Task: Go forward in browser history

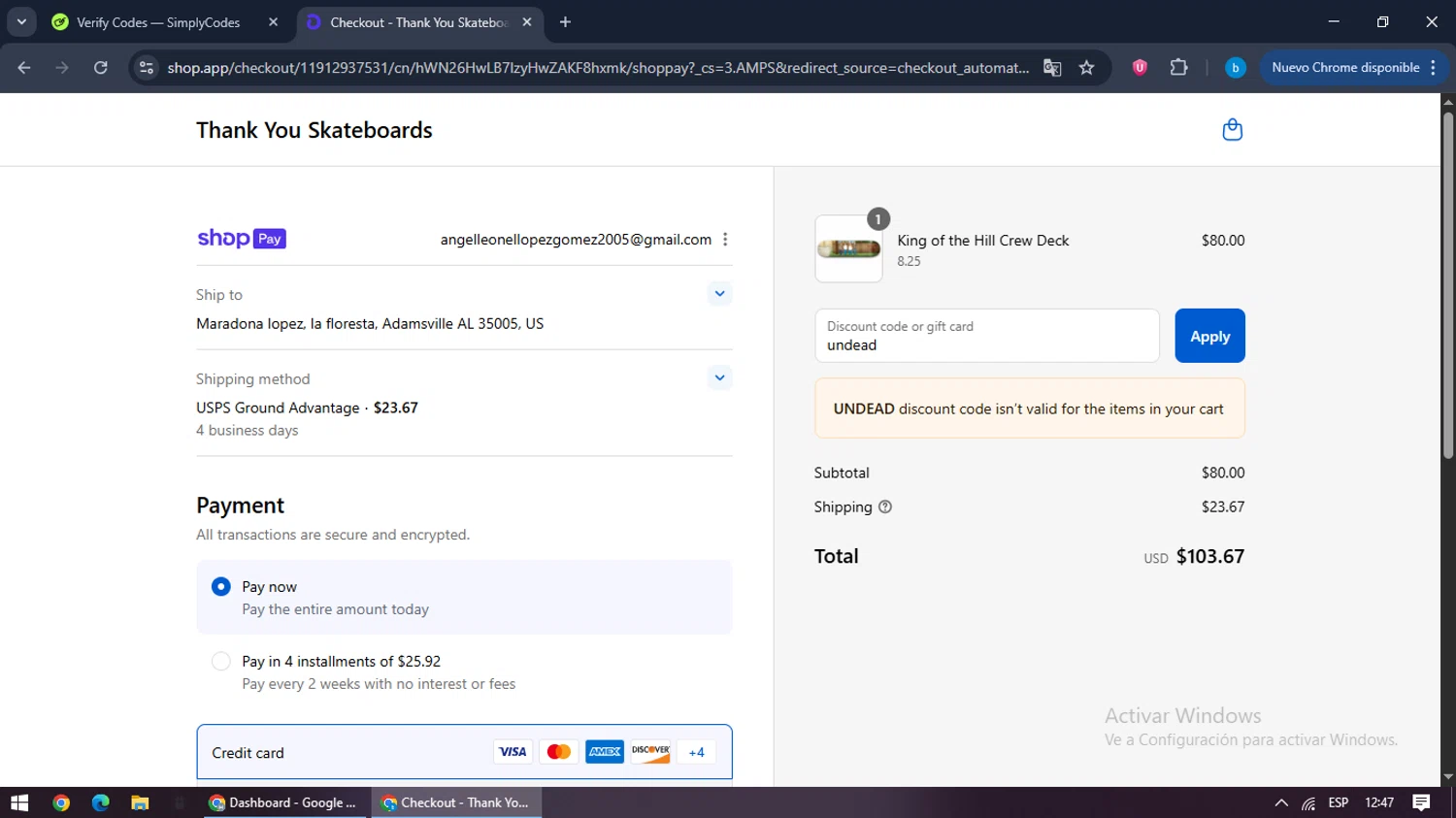Action: 62,68
